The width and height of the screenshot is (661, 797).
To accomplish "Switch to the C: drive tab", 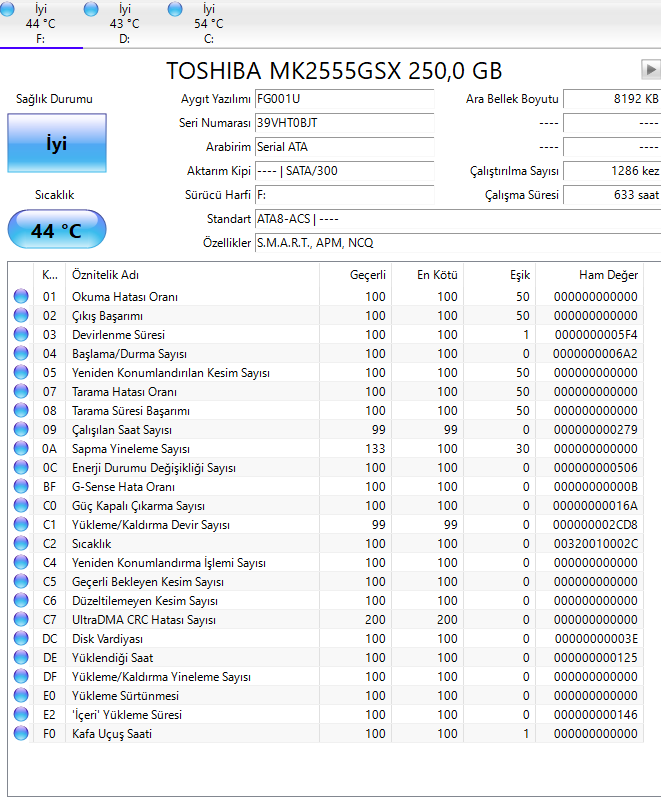I will 208,23.
